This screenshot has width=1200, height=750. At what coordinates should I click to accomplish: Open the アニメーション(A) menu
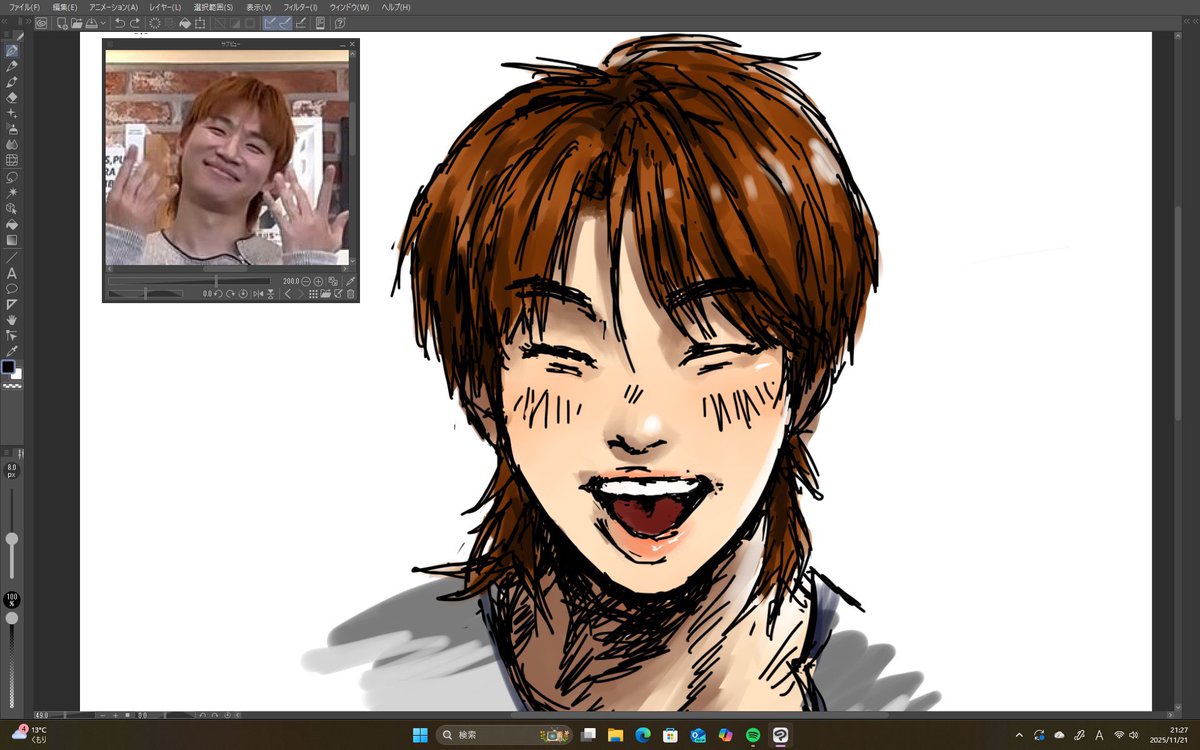[113, 7]
